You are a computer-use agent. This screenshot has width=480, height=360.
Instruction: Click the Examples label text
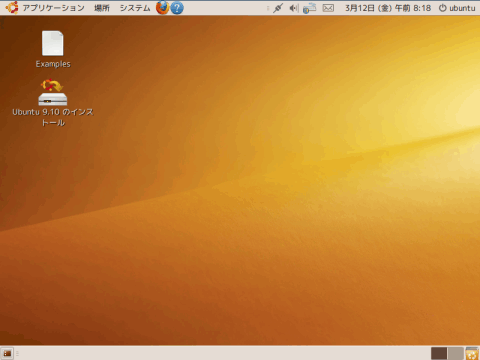[53, 64]
